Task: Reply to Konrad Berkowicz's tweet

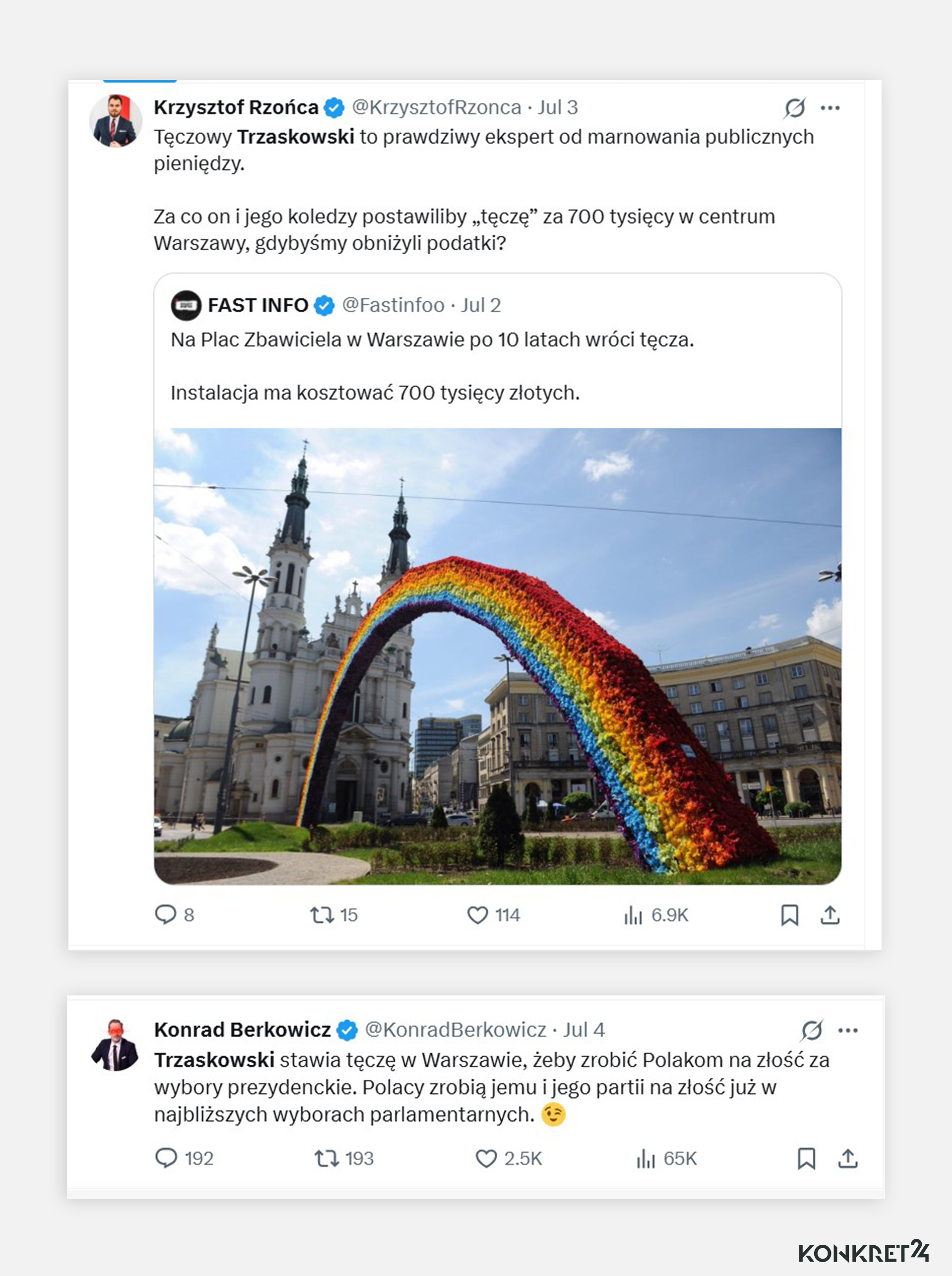Action: click(167, 1160)
